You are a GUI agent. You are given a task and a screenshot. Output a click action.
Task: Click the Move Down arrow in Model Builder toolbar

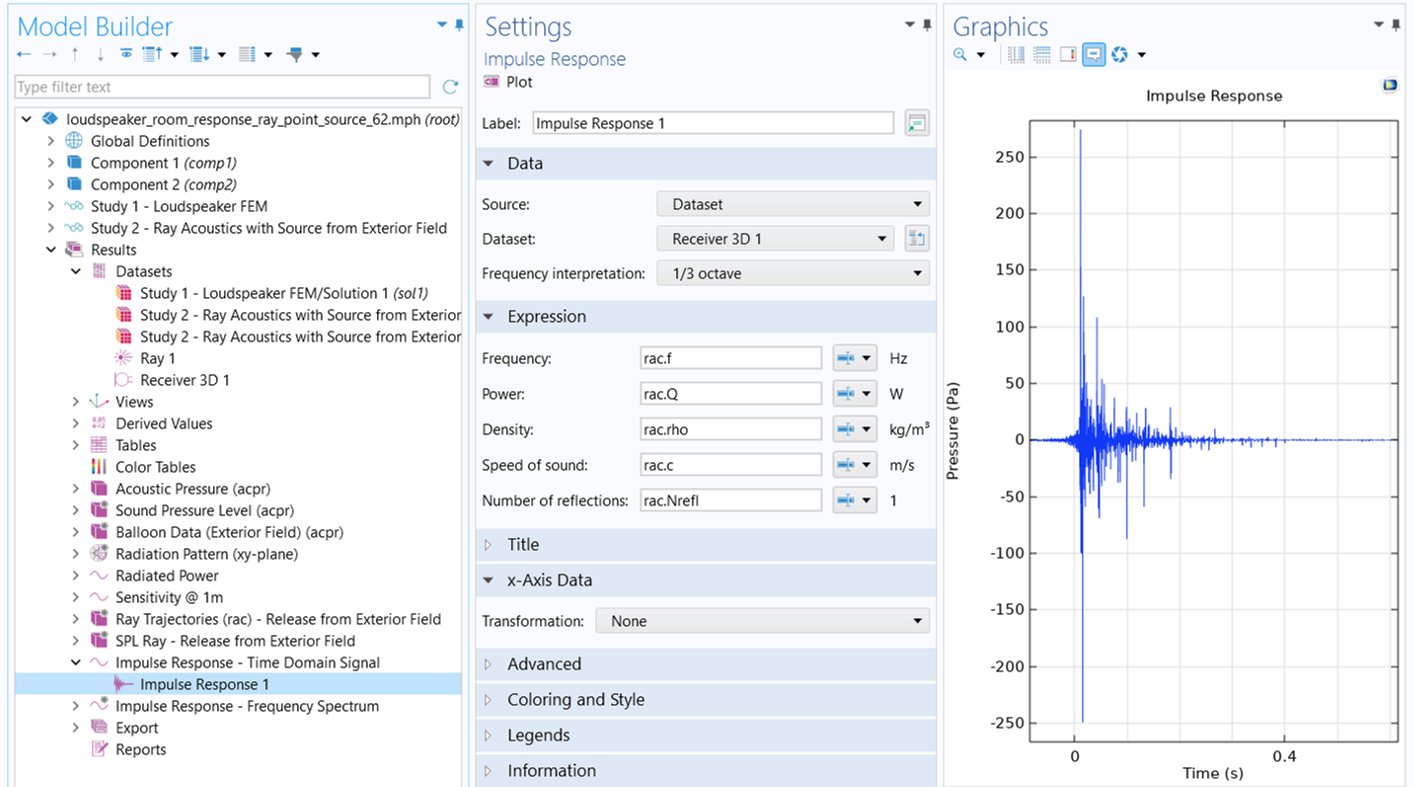(100, 55)
